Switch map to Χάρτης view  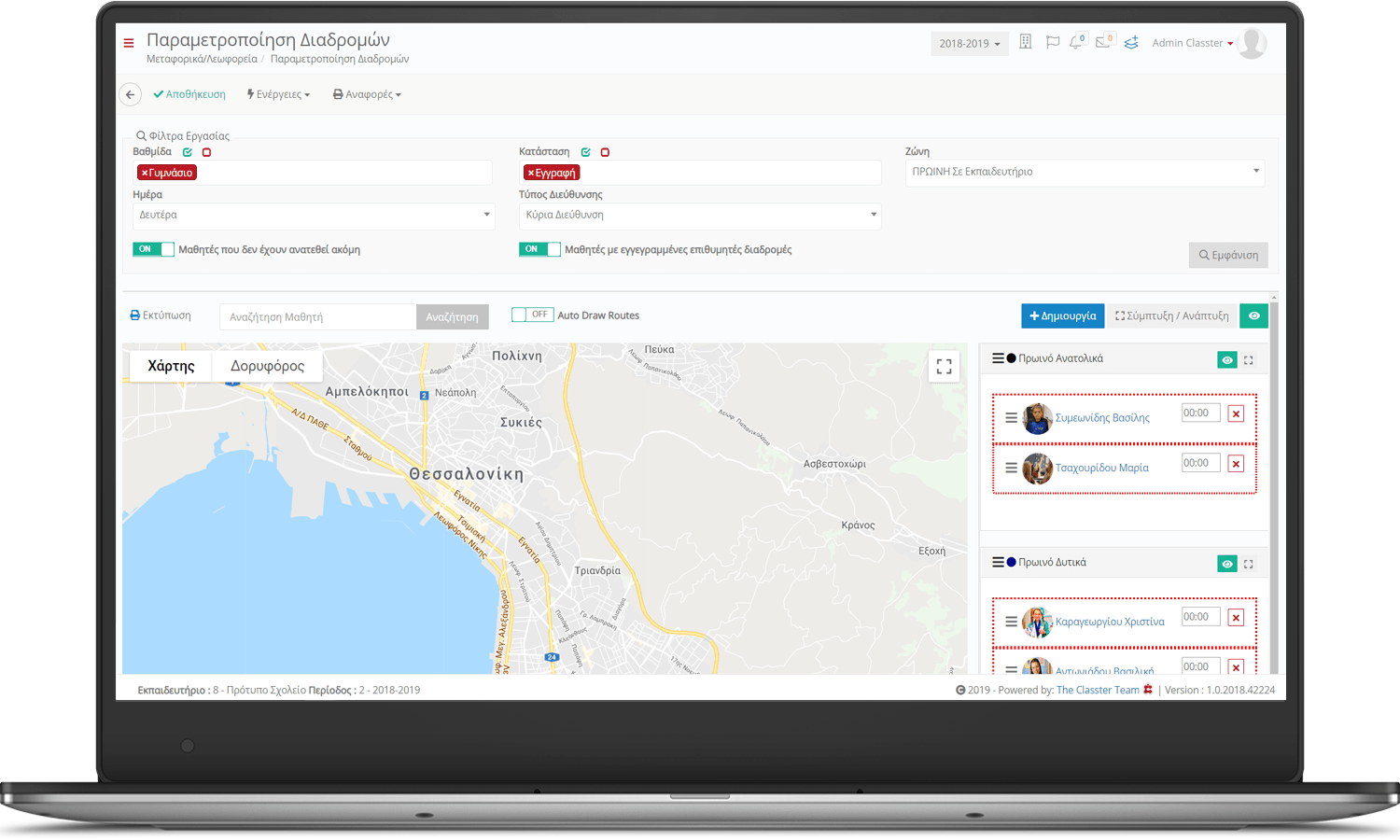(171, 366)
